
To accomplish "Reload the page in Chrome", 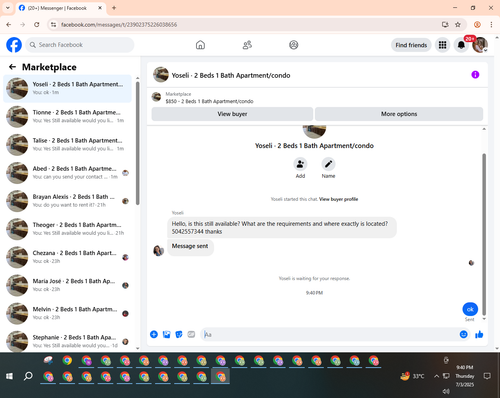I will point(37,25).
